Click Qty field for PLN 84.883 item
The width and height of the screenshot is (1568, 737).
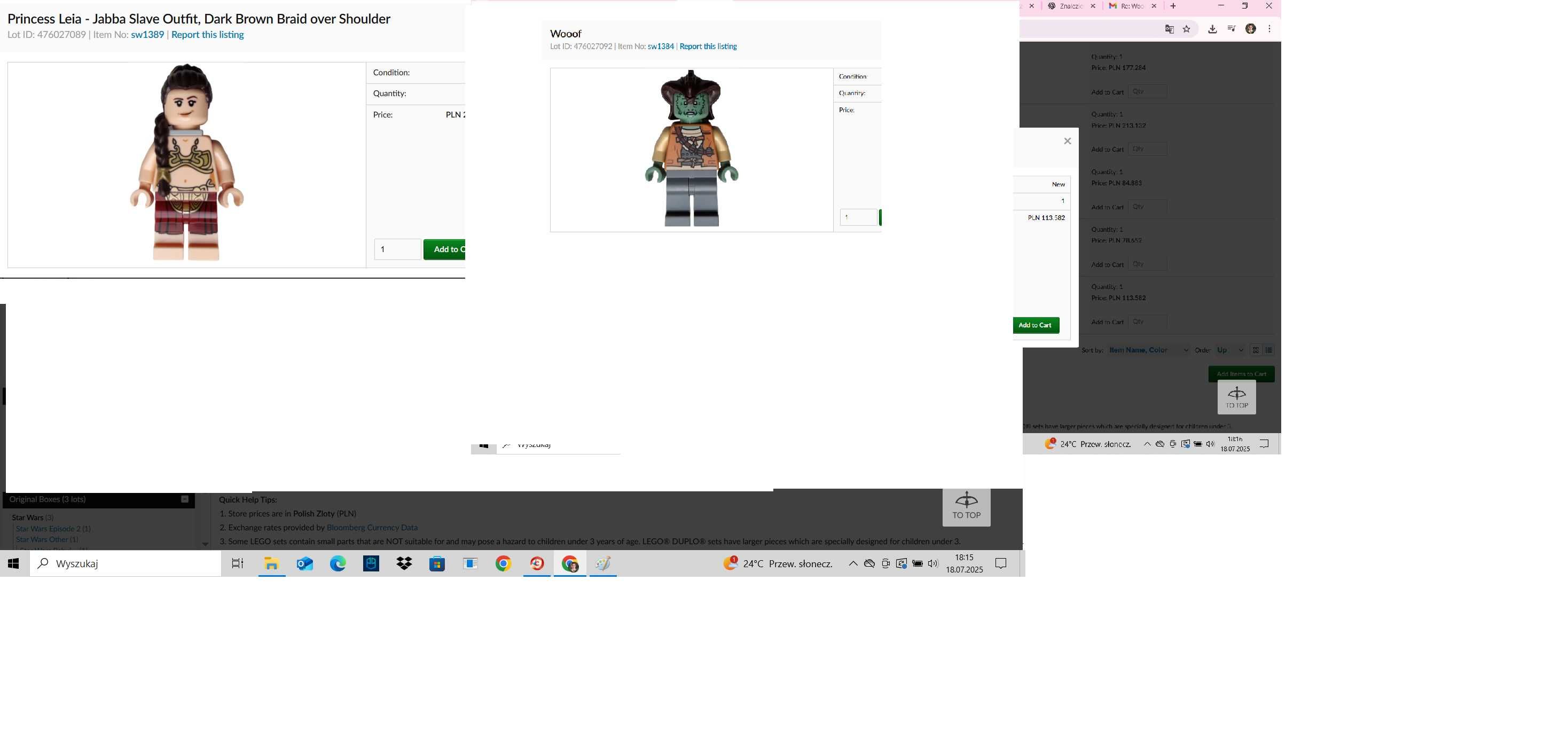(1147, 207)
